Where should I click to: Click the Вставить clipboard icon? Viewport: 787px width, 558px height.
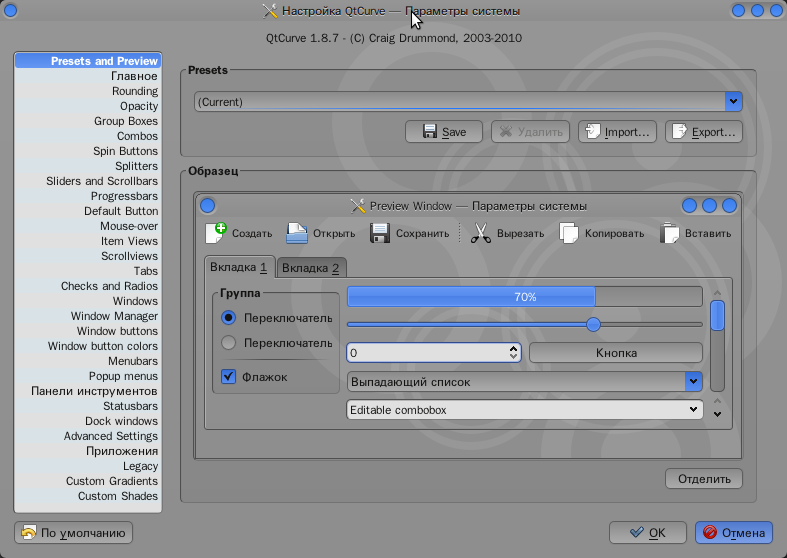coord(669,233)
